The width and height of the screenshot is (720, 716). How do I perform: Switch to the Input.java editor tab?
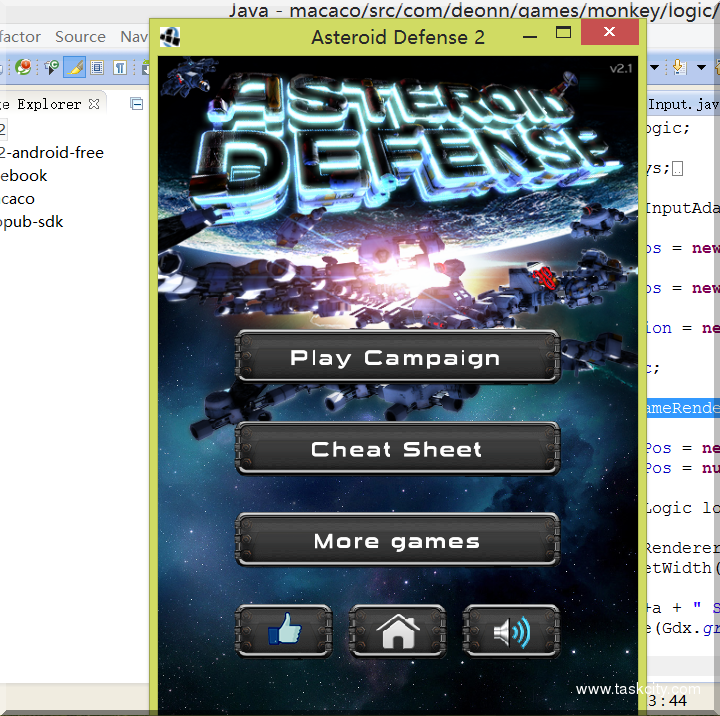[x=682, y=104]
